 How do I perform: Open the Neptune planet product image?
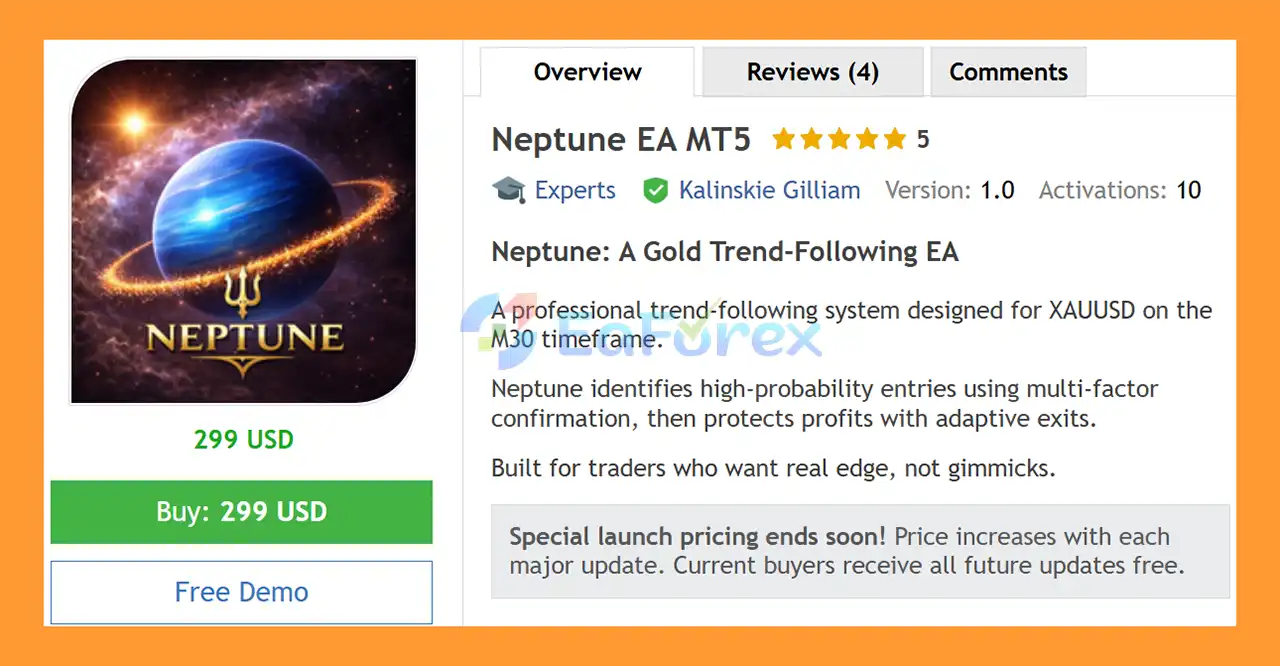tap(243, 231)
